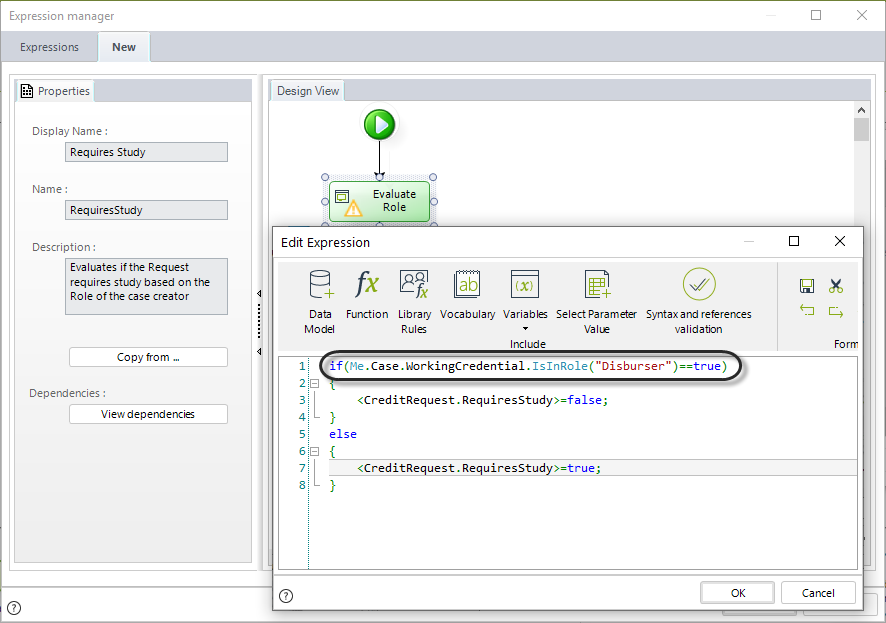Open Library Rules
The image size is (886, 623).
[414, 302]
